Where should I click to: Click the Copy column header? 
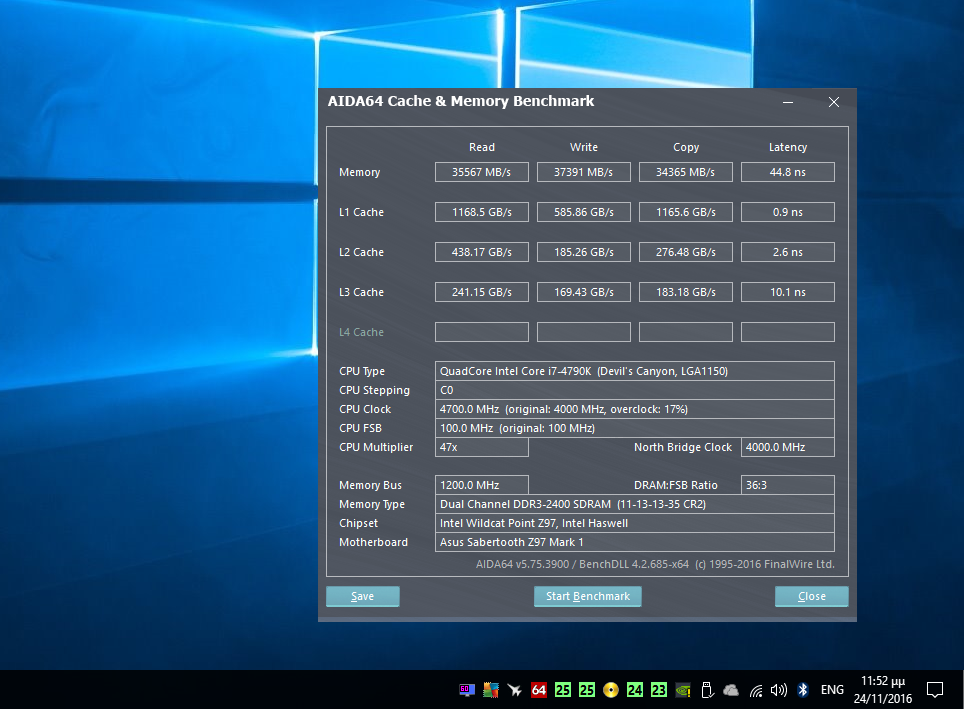tap(686, 148)
